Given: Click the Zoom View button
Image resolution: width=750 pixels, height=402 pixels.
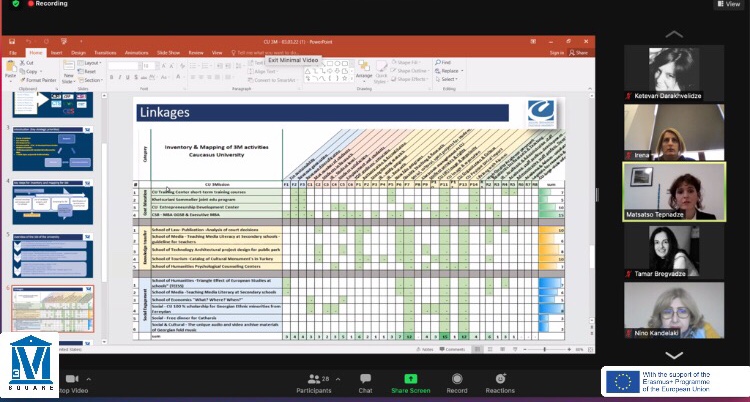Looking at the screenshot, I should tap(729, 4).
